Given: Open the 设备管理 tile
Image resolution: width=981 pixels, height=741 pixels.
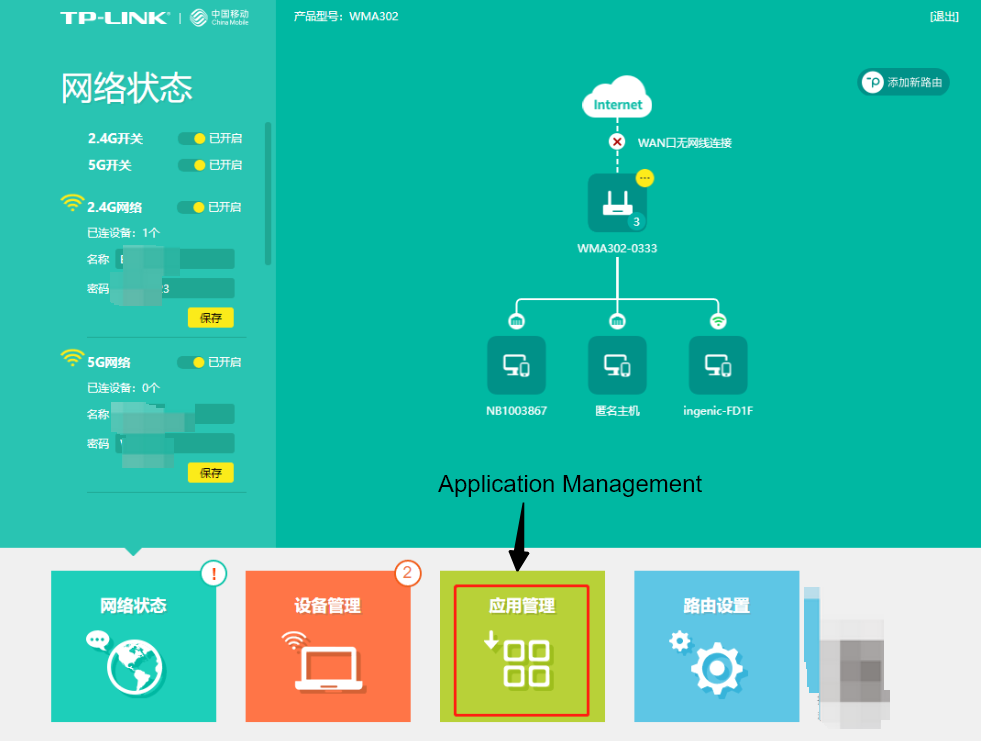Looking at the screenshot, I should [x=327, y=646].
